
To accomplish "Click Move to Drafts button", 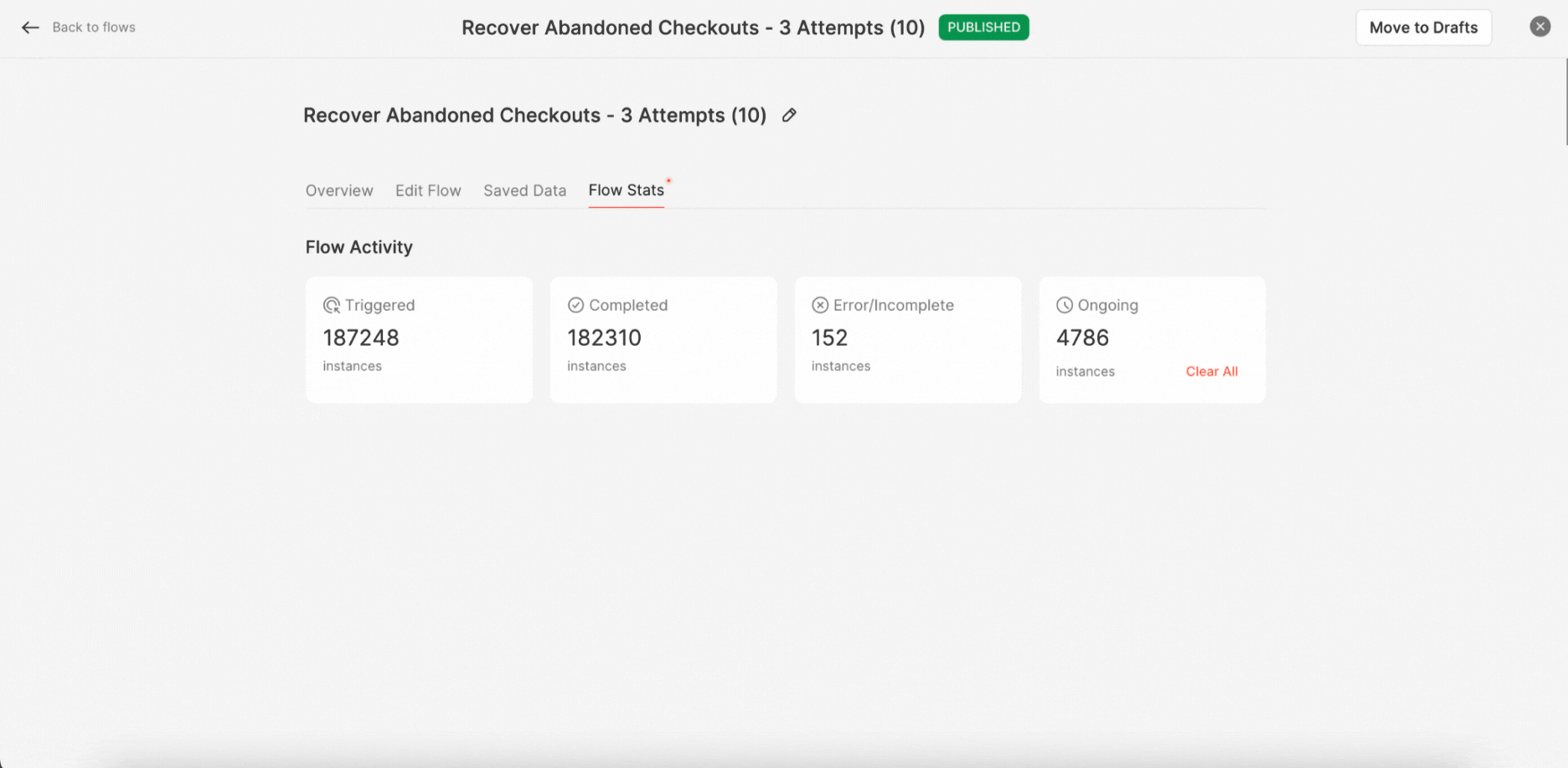I will 1423,28.
